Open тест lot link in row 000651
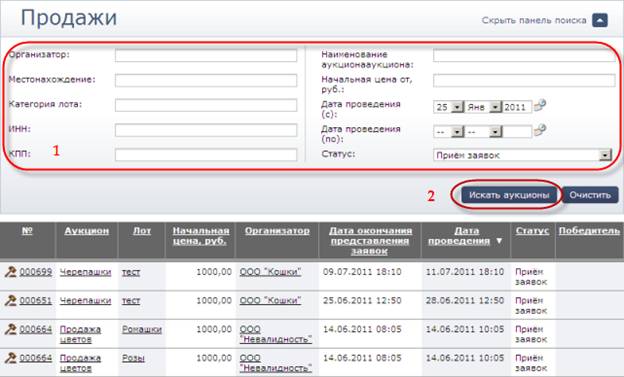 pos(131,301)
